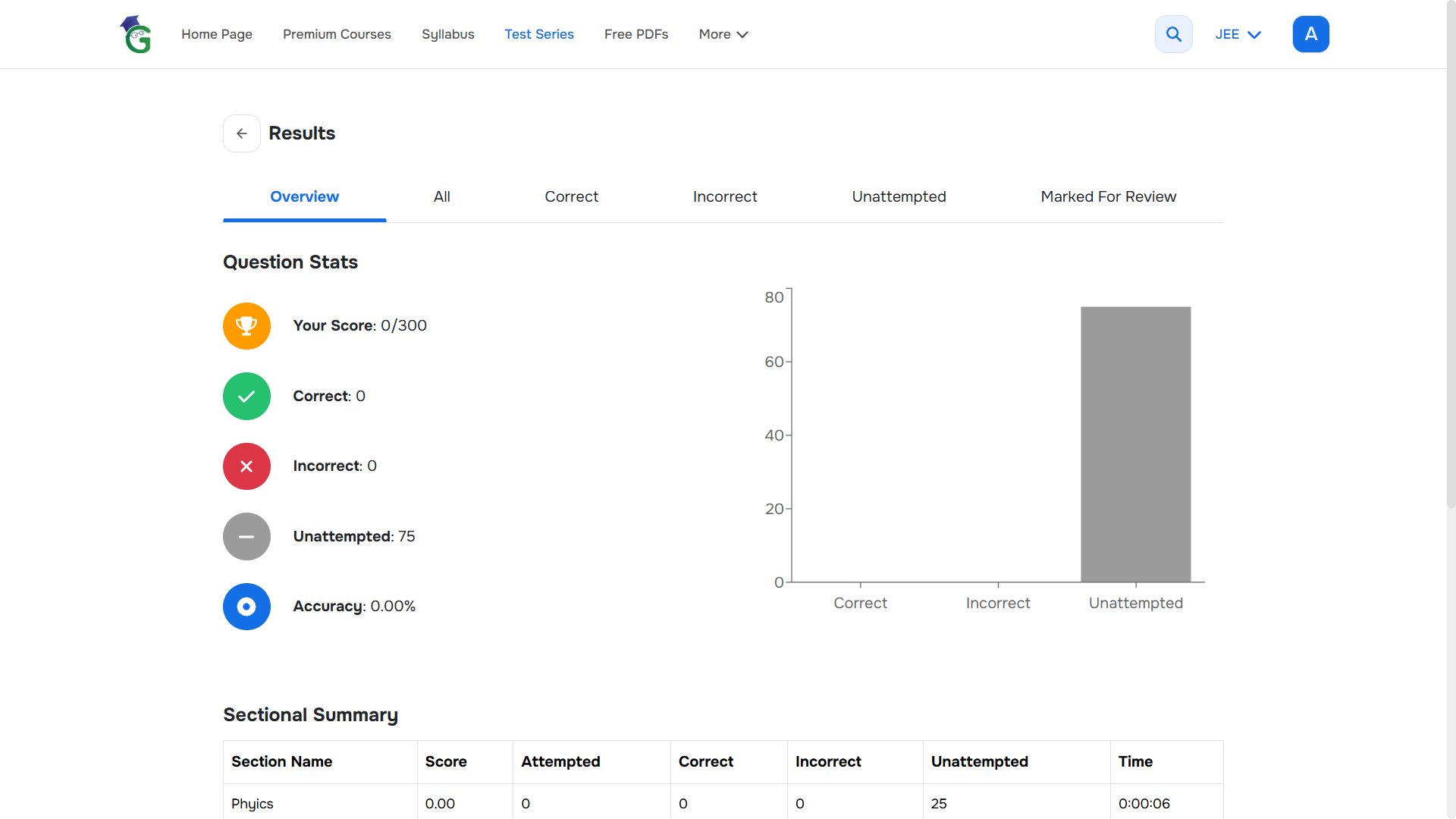
Task: Click the gray Unattempted bar in chart
Action: pyautogui.click(x=1135, y=444)
